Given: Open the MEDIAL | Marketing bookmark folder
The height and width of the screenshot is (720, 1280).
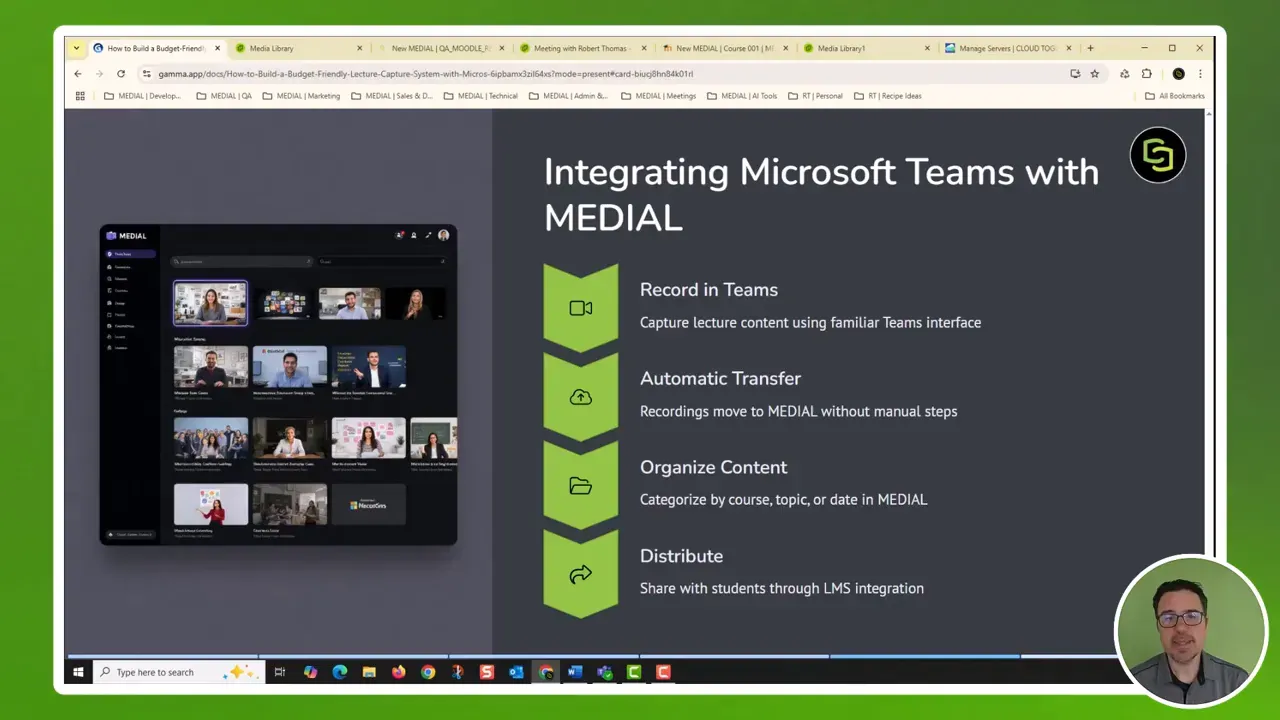Looking at the screenshot, I should 301,96.
